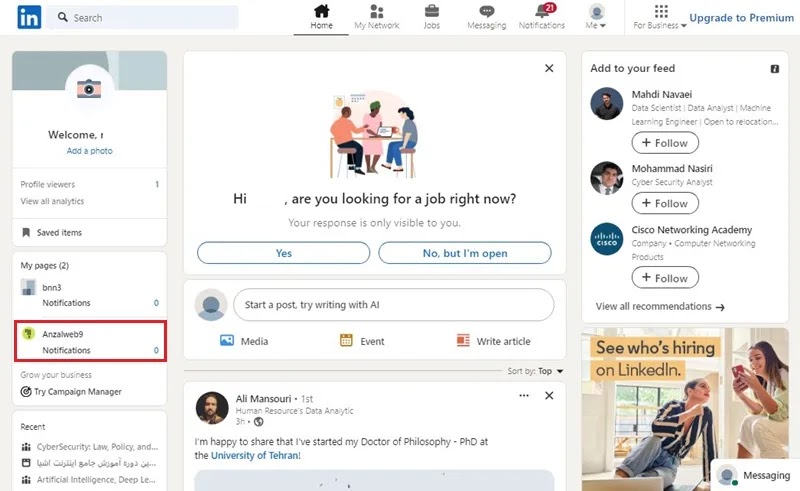
Task: Click Try Campaign Manager
Action: point(71,391)
